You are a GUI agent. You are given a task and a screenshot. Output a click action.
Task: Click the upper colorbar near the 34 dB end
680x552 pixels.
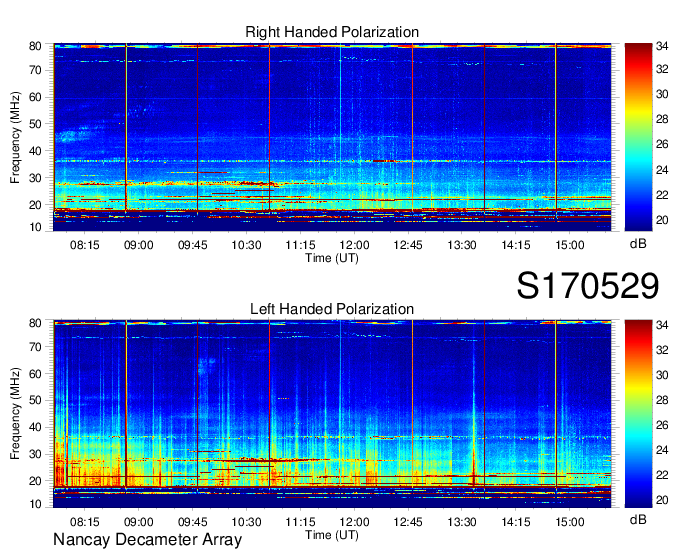click(638, 47)
